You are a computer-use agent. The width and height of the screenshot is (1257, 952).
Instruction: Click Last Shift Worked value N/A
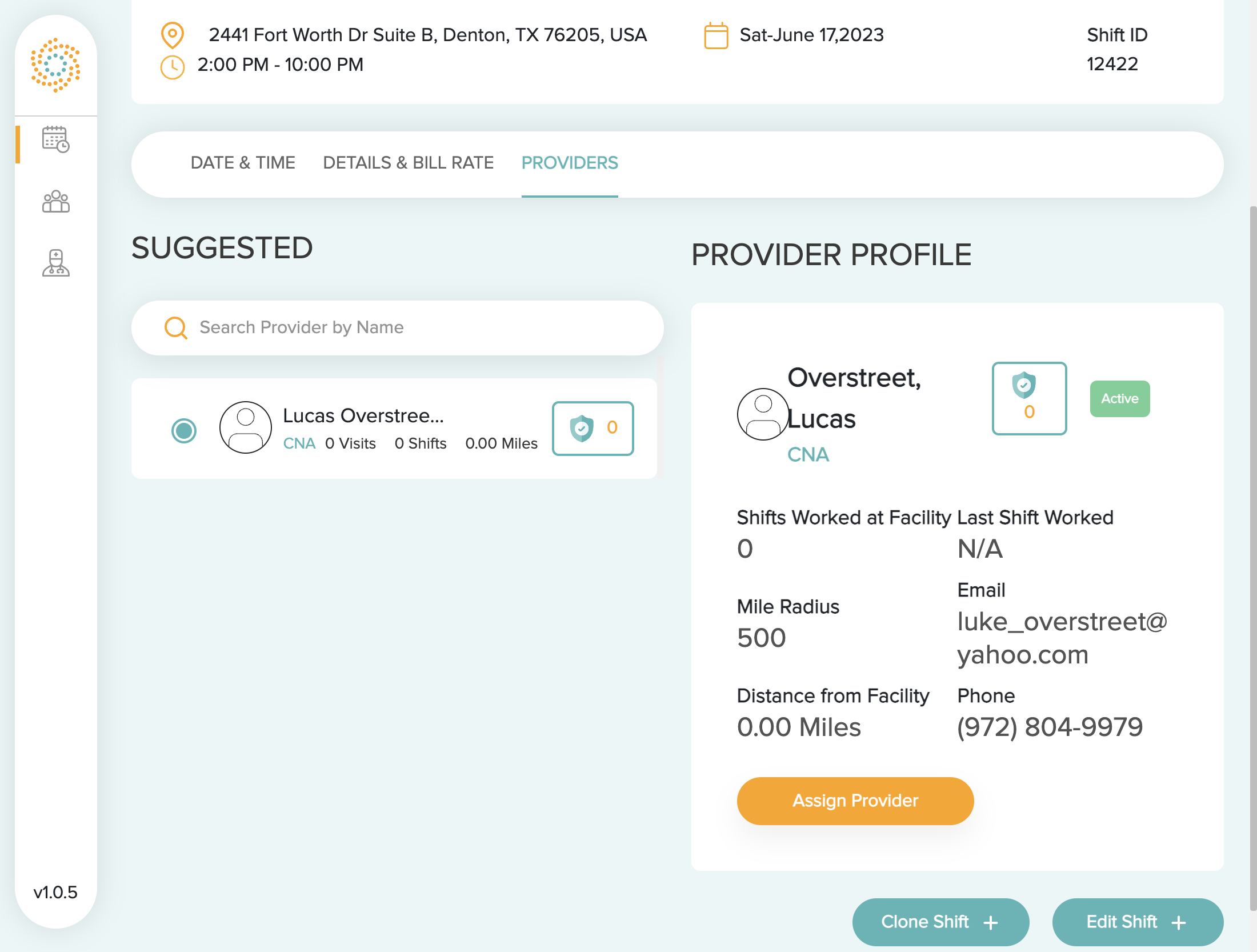point(980,549)
